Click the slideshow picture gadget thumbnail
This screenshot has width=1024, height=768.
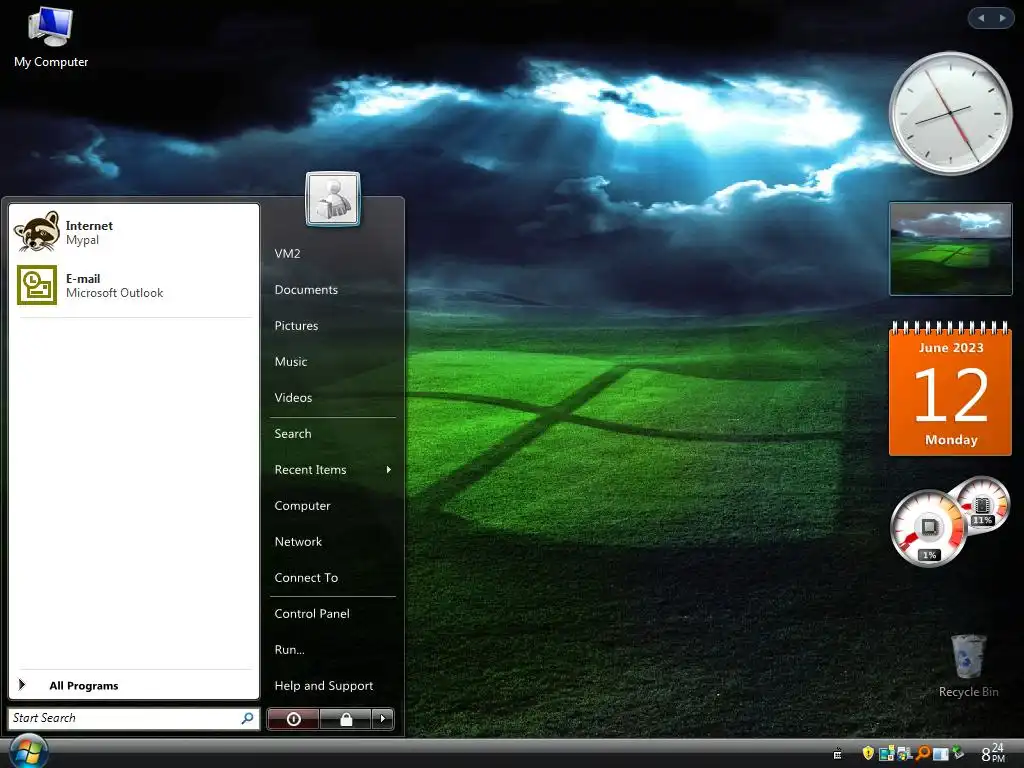(x=950, y=249)
